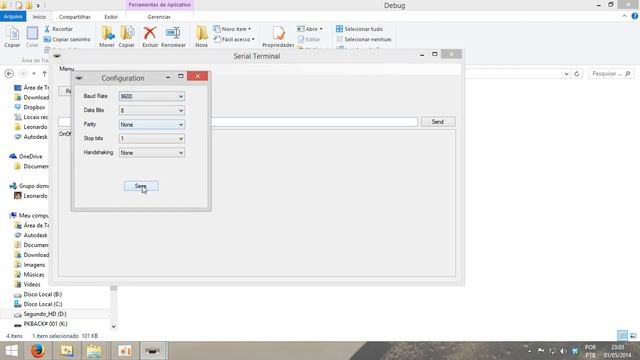Select Segundo_HD (D:) drive
The height and width of the screenshot is (360, 640).
click(40, 314)
